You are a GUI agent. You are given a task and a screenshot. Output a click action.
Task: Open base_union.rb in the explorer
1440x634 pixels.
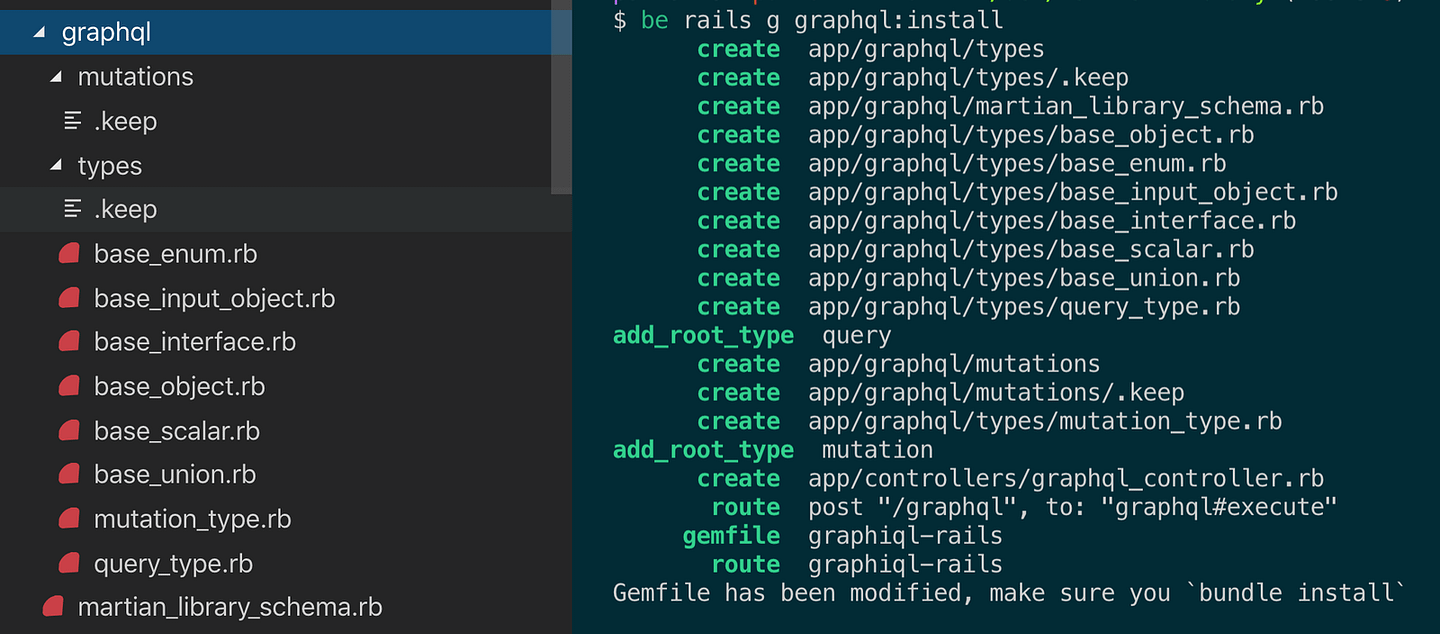175,475
